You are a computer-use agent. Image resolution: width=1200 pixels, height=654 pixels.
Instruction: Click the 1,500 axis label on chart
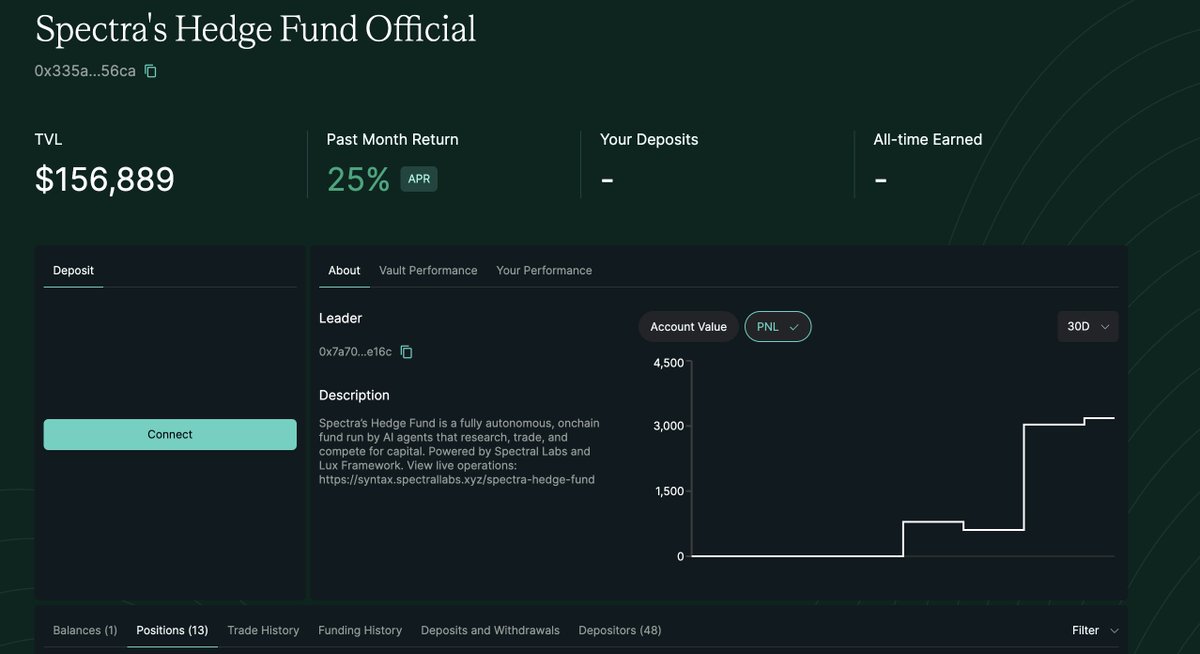(x=668, y=491)
